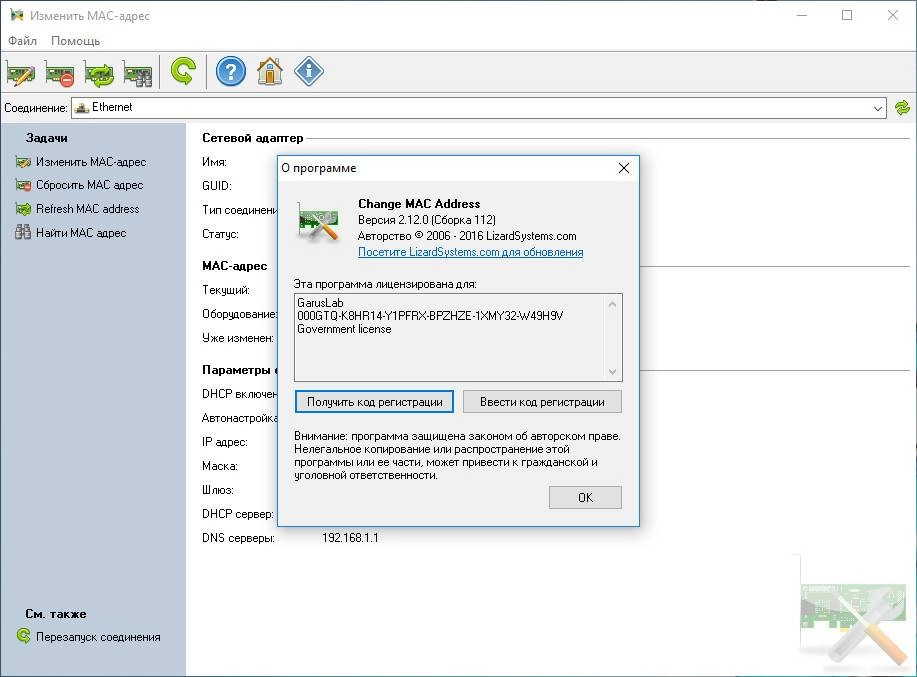This screenshot has height=677, width=917.
Task: Open the Файл menu
Action: 22,41
